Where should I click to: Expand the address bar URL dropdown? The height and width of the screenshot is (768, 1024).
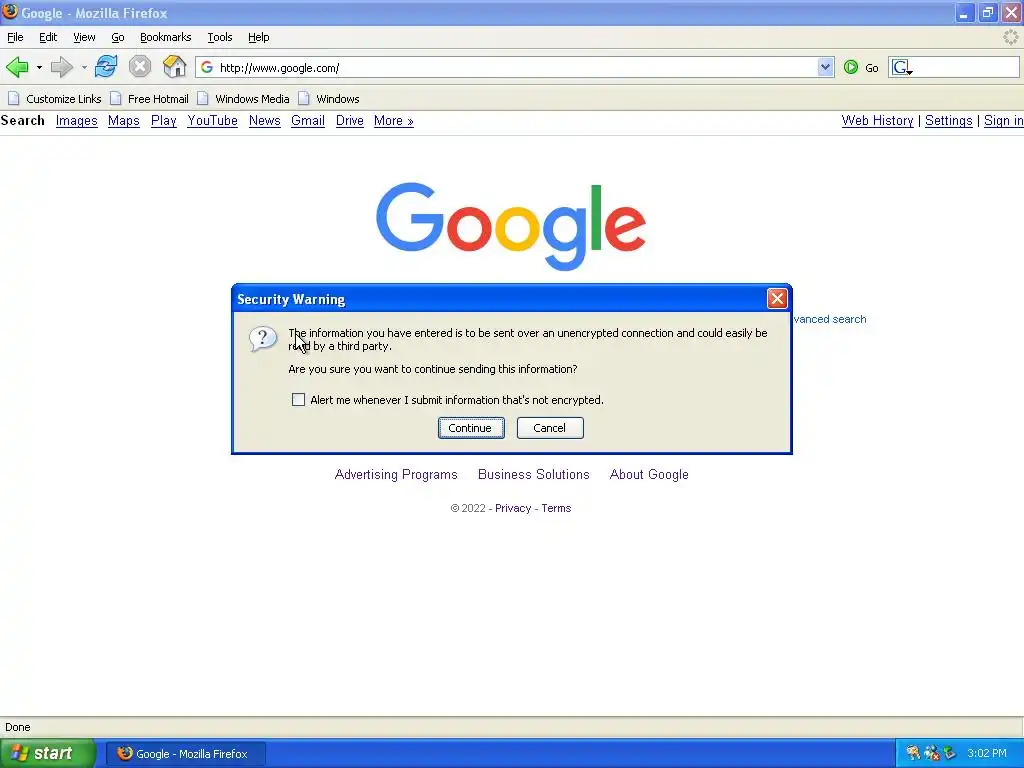[x=825, y=67]
